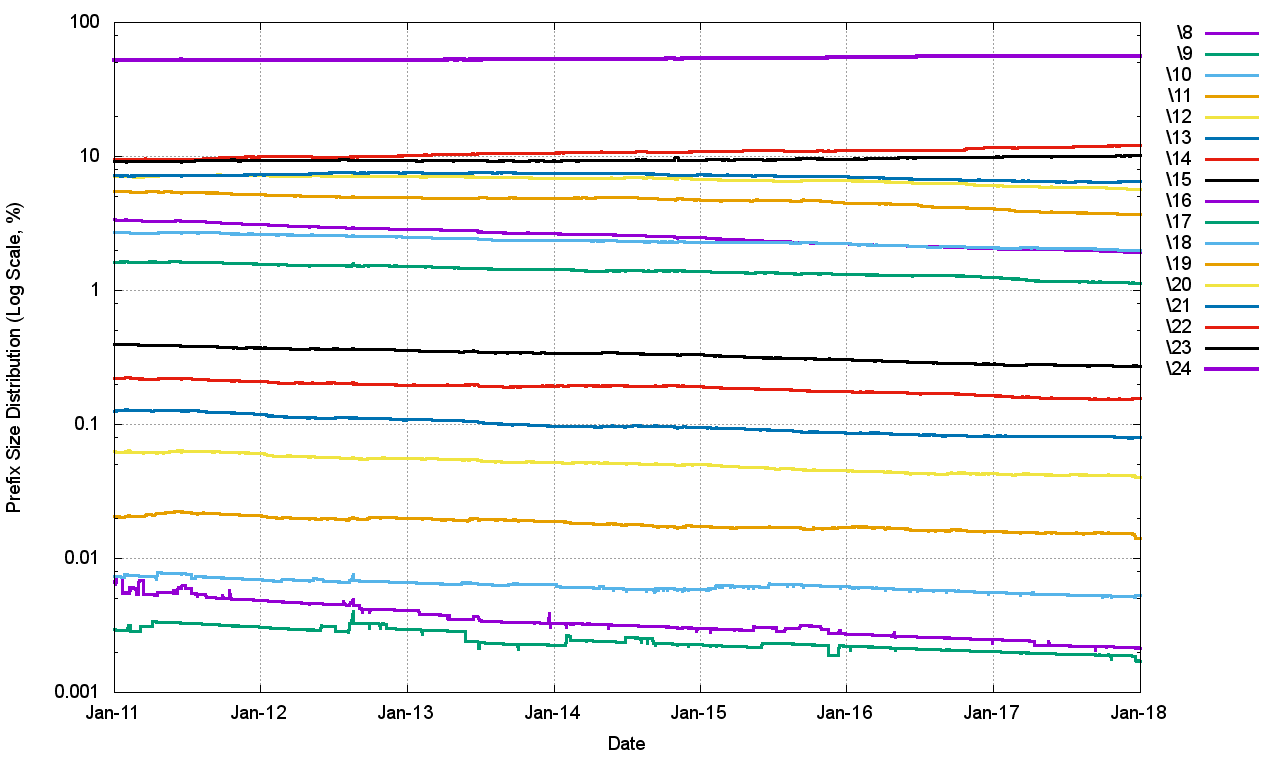Image resolution: width=1280 pixels, height=760 pixels.
Task: Pick the light blue swatch beside \18
Action: (x=1230, y=242)
